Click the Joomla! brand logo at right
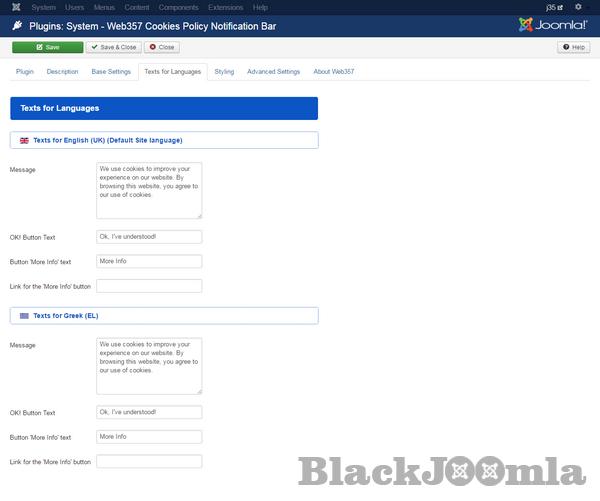Viewport: 600px width, 501px height. pyautogui.click(x=553, y=25)
